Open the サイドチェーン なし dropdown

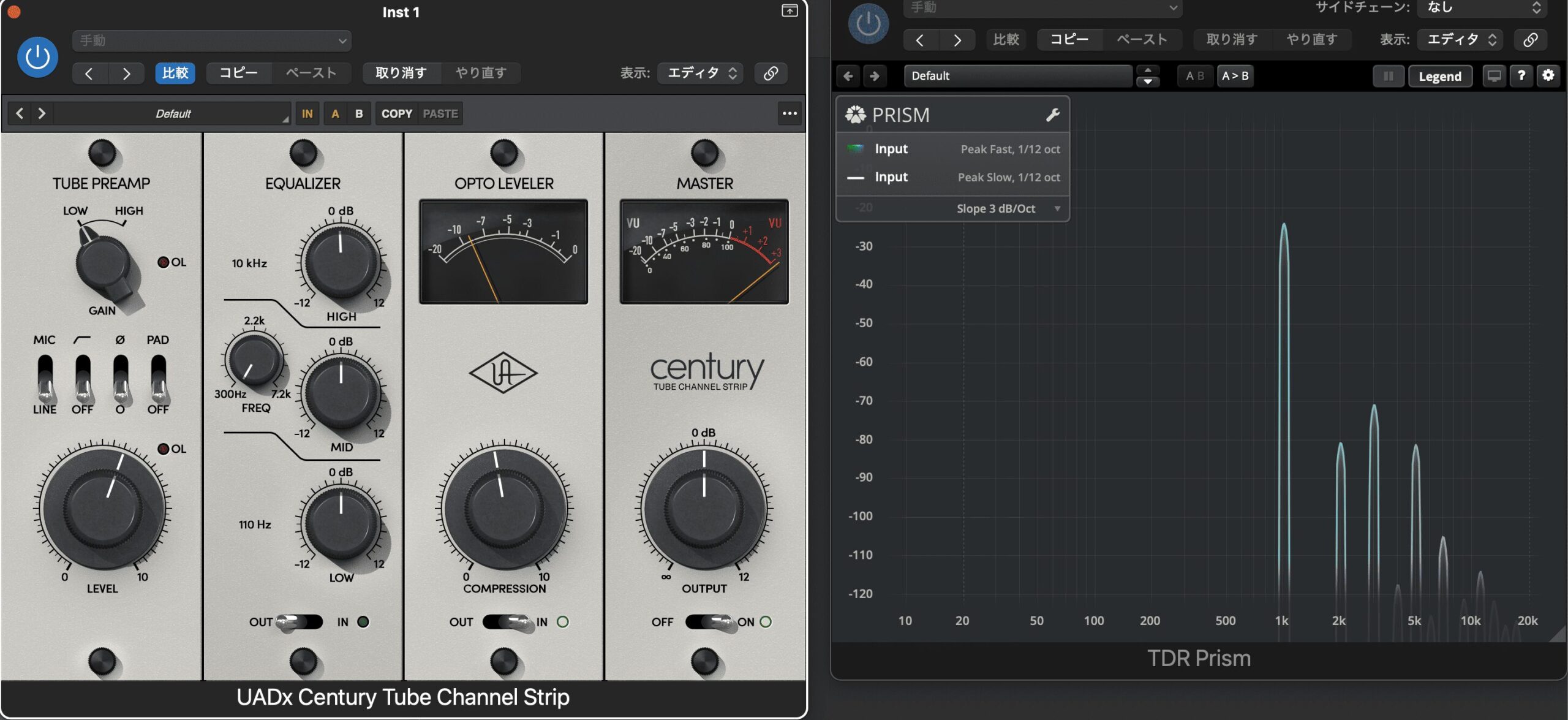point(1482,7)
